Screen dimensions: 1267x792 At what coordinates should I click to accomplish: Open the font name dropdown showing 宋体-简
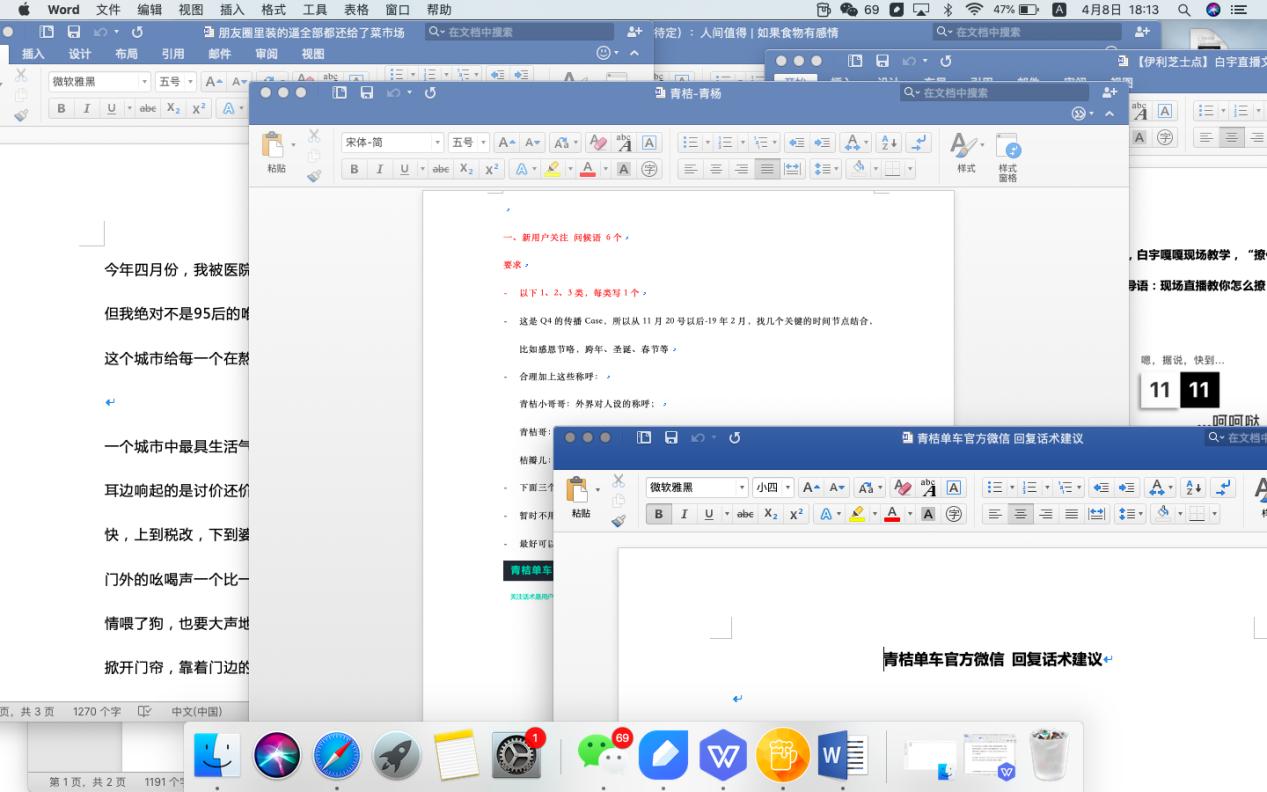coord(438,142)
